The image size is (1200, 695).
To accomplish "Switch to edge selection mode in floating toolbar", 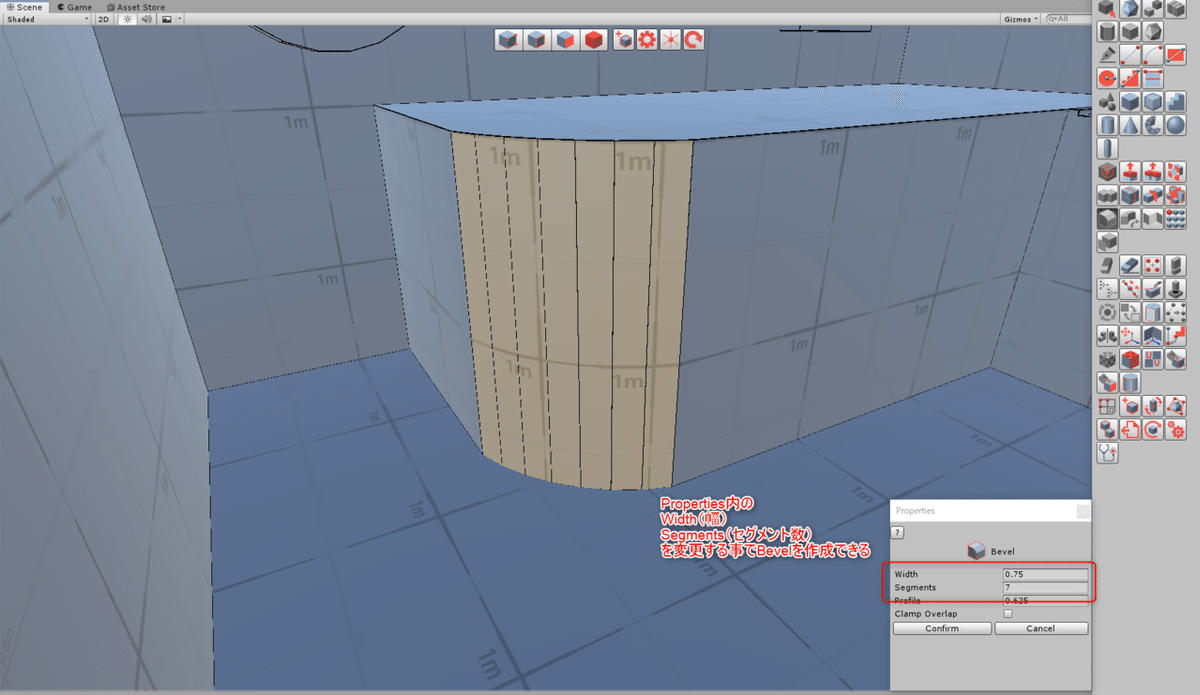I will pos(537,40).
